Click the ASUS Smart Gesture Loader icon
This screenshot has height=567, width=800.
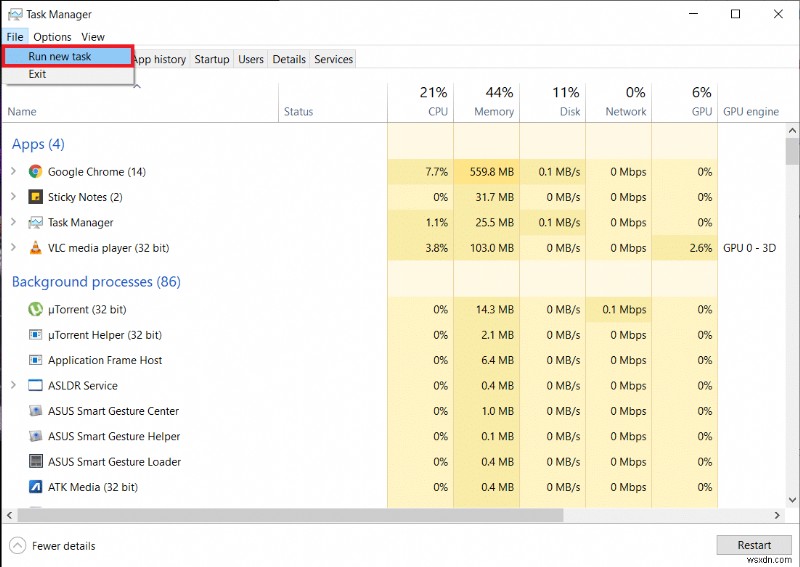[x=35, y=462]
